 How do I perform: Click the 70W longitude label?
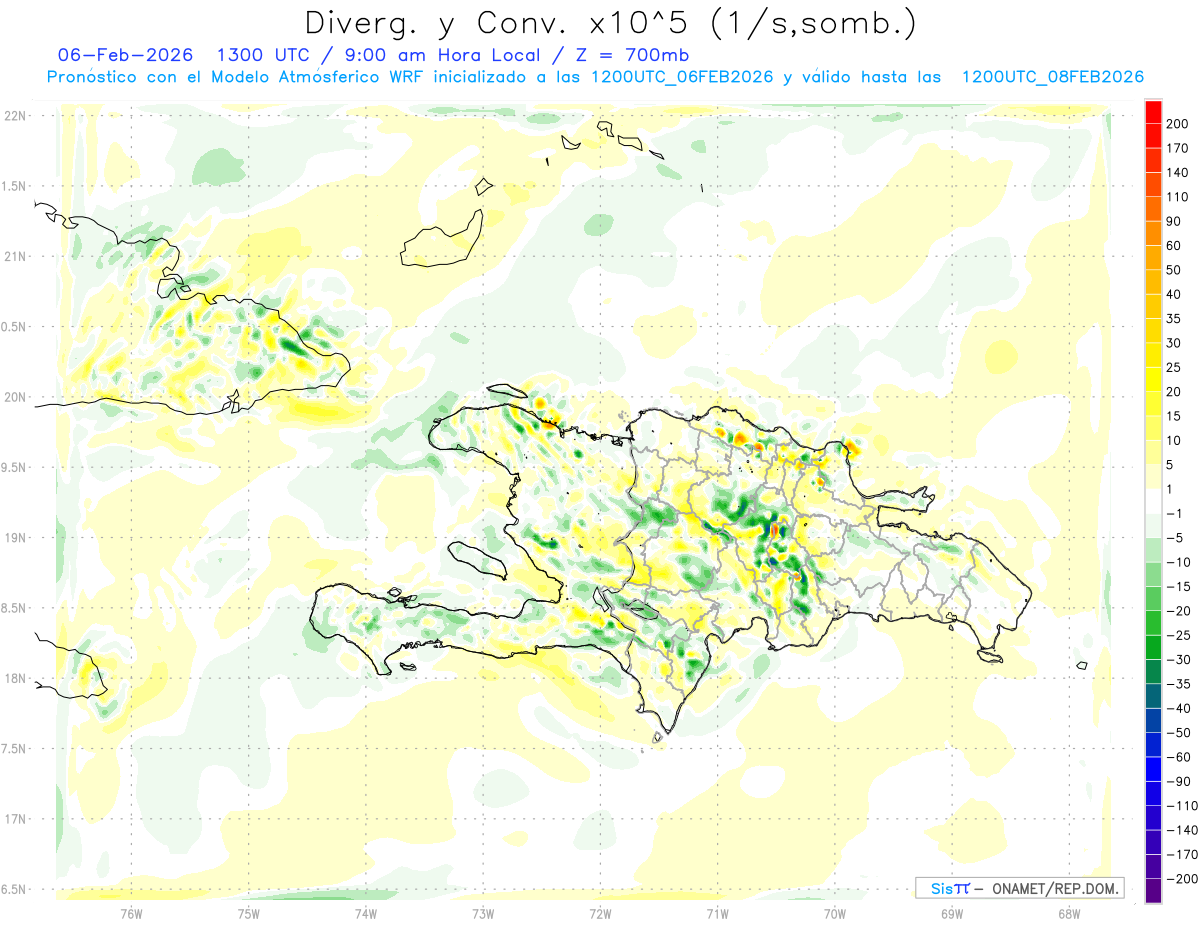[x=835, y=912]
